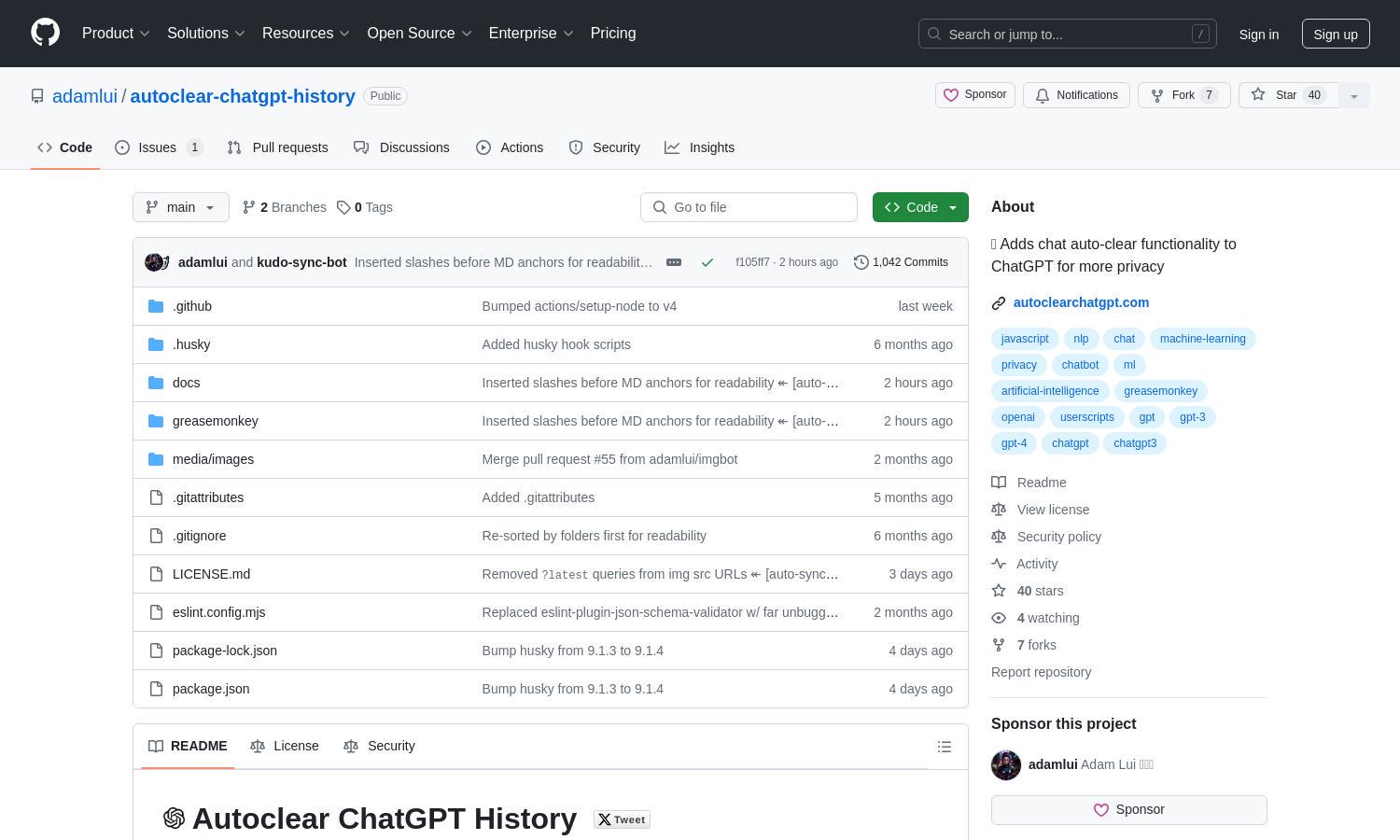1400x840 pixels.
Task: Switch to the README Security tab
Action: point(379,746)
